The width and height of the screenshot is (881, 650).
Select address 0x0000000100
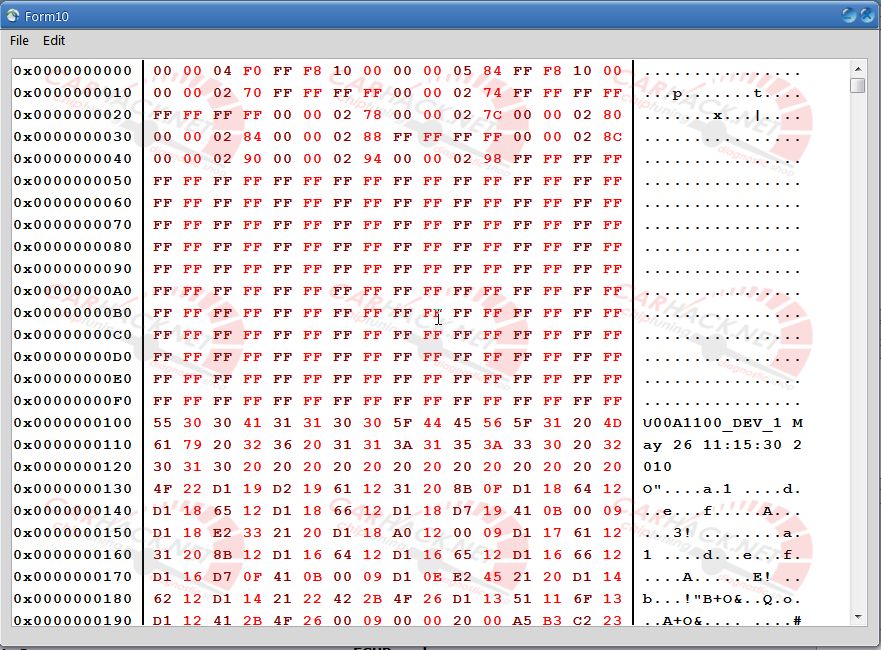coord(73,422)
